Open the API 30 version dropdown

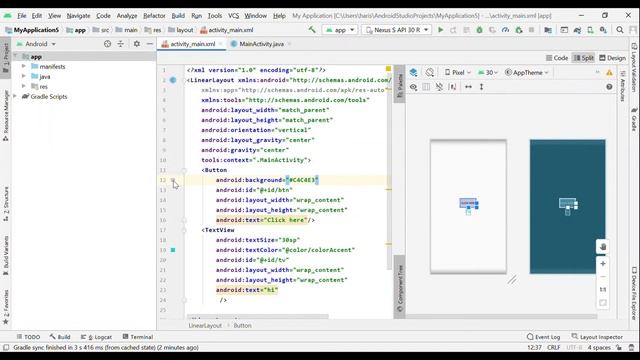click(488, 72)
